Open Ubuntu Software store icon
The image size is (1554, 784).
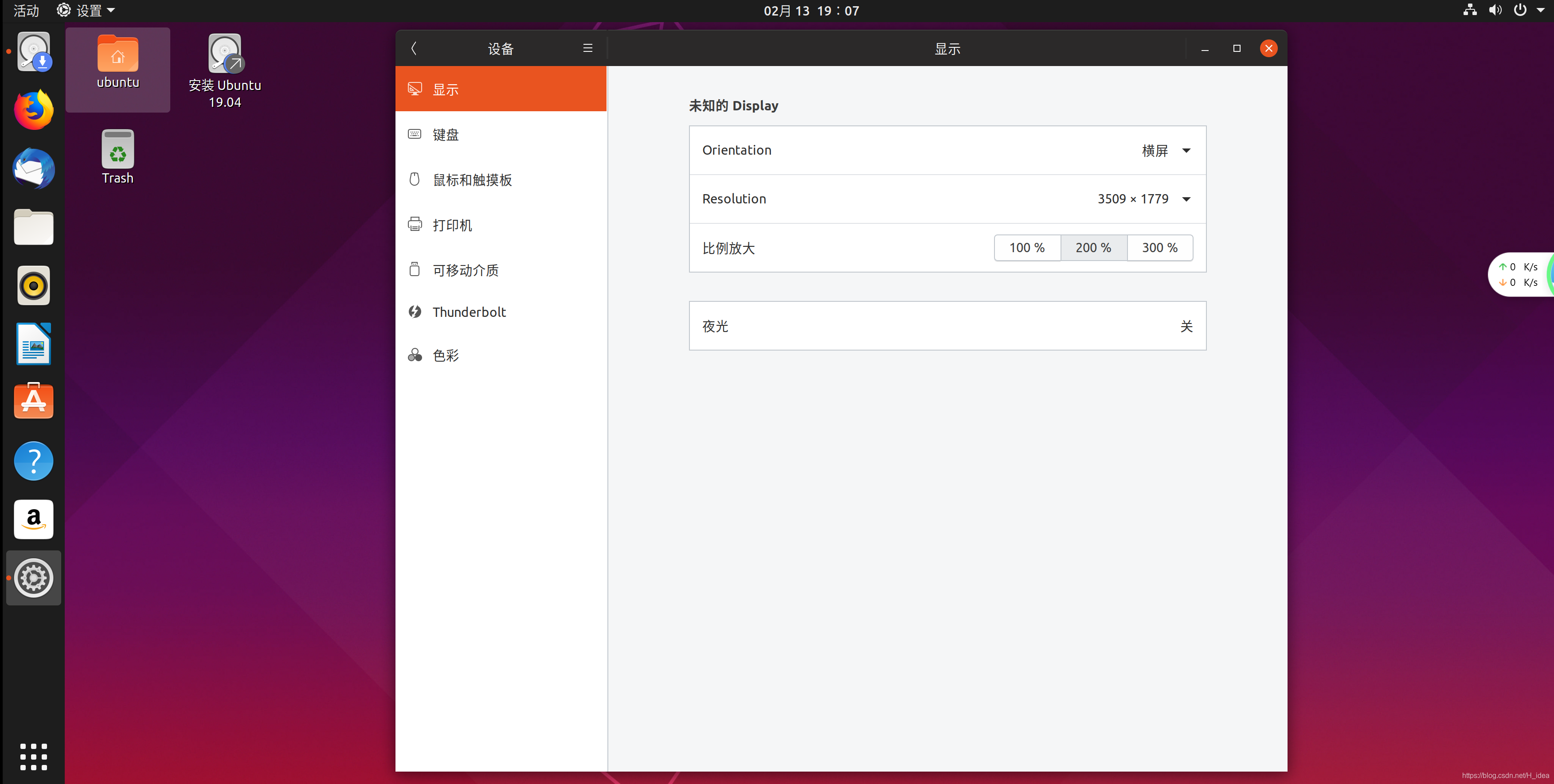[x=34, y=401]
